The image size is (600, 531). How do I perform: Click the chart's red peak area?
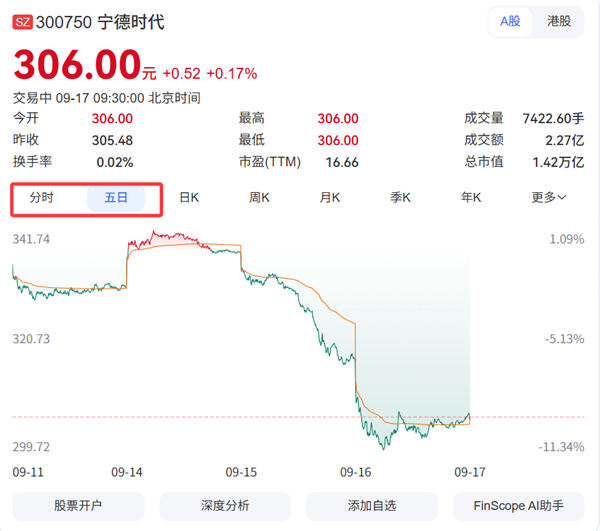(x=168, y=240)
